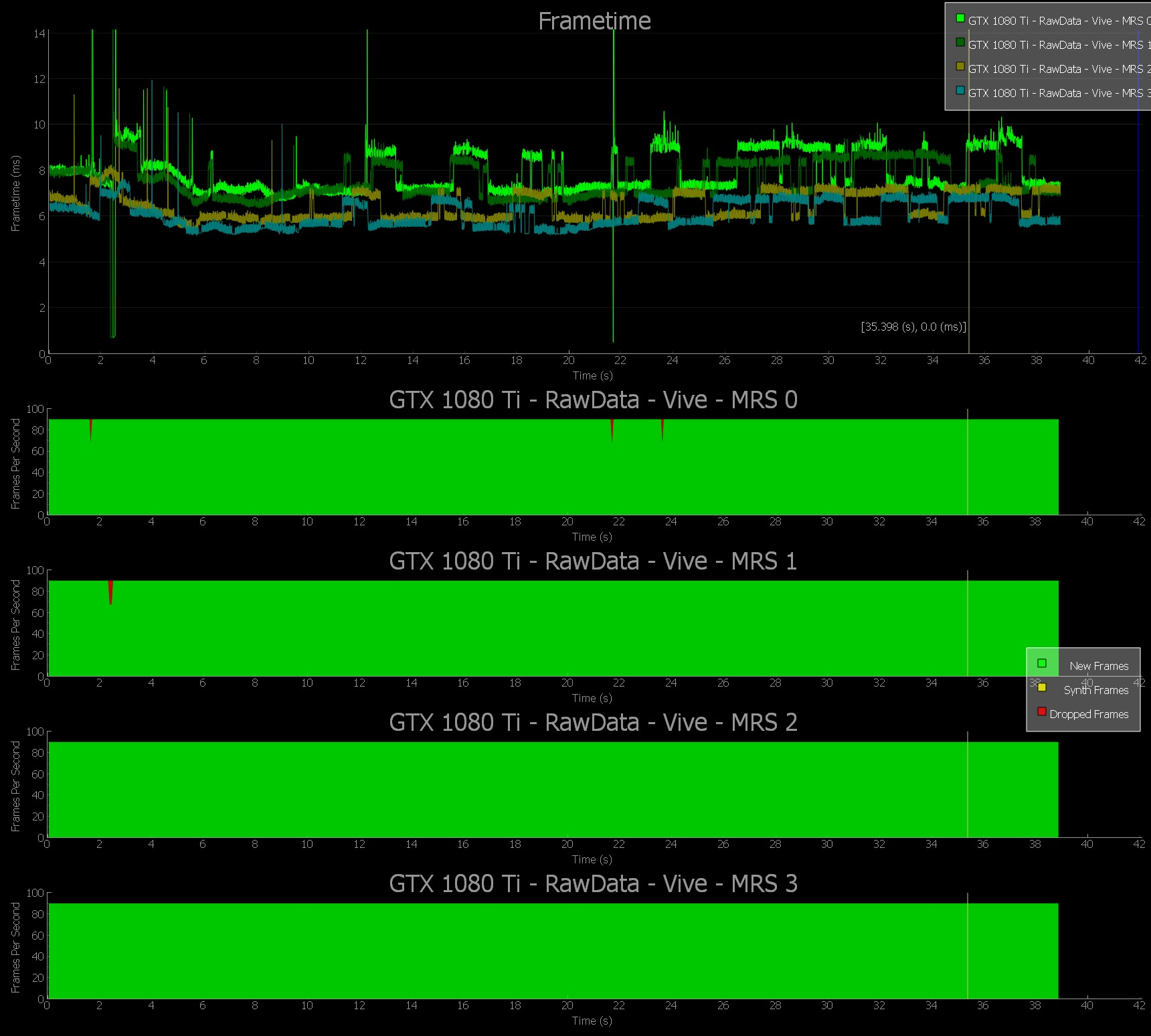Click the Frametime (ms) vertical axis label
The height and width of the screenshot is (1036, 1151).
click(x=16, y=193)
